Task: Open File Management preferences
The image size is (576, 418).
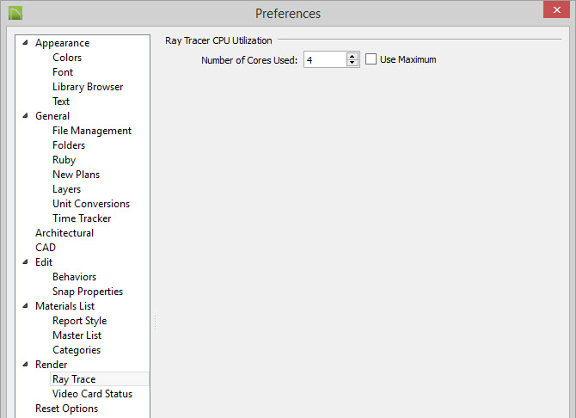Action: coord(92,131)
